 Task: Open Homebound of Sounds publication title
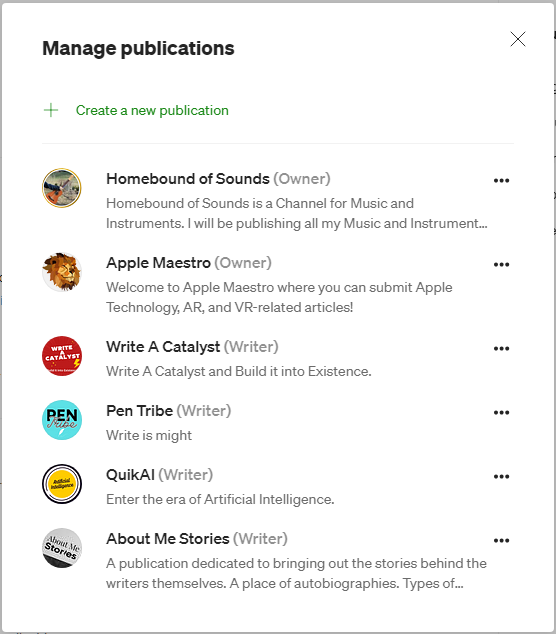[x=188, y=179]
